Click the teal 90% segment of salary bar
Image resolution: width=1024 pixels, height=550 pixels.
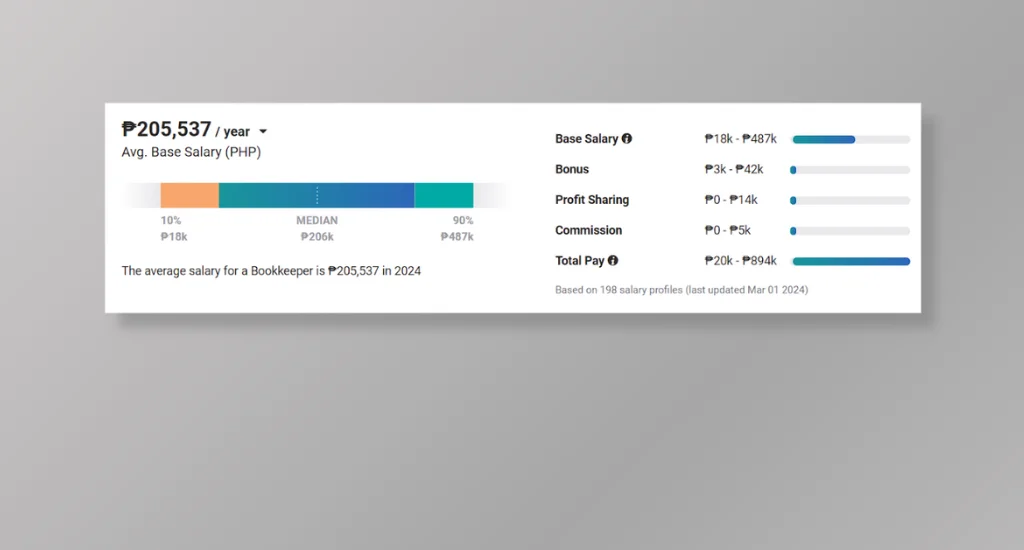pos(443,195)
